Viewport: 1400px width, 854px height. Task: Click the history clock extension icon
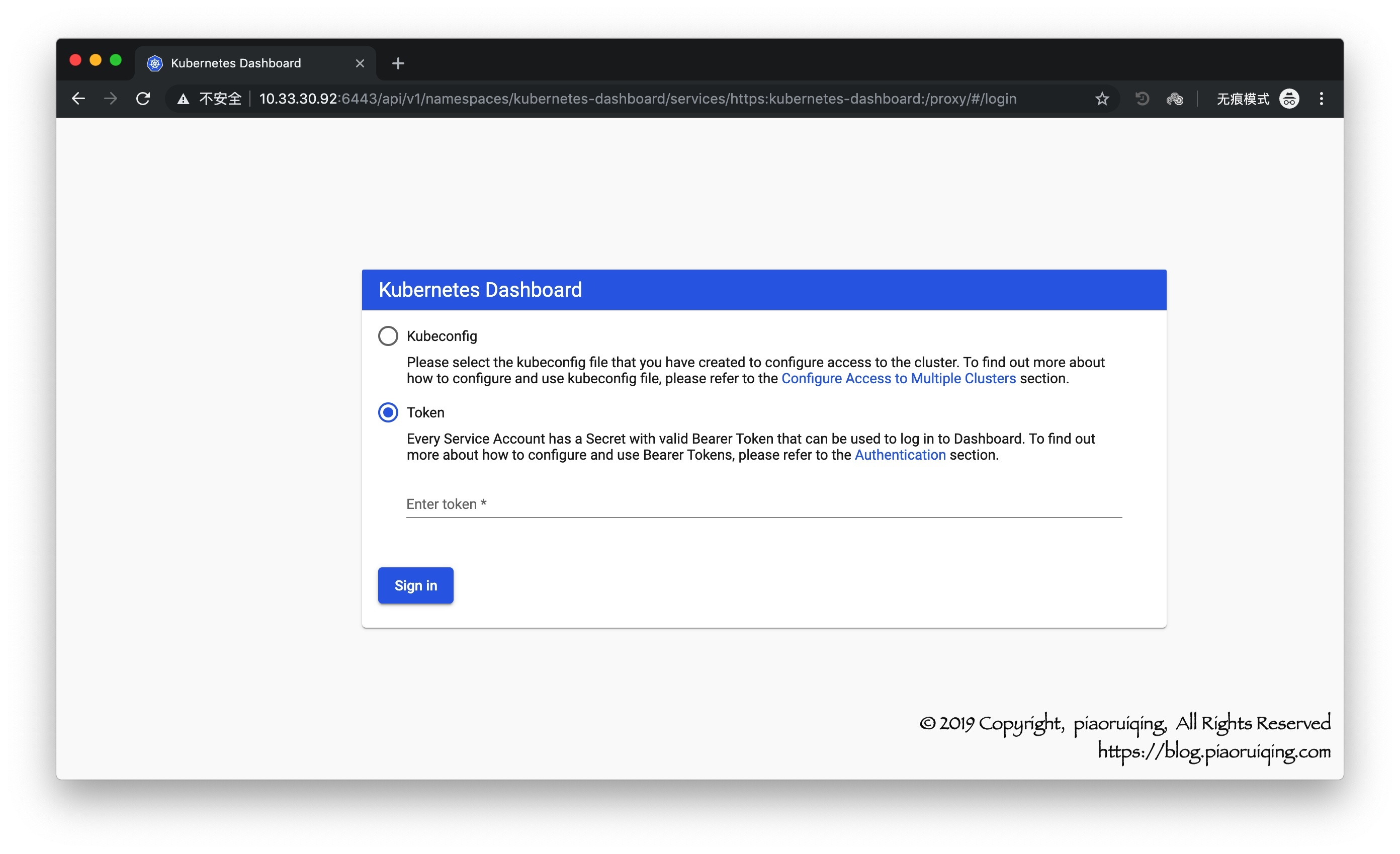click(1142, 99)
